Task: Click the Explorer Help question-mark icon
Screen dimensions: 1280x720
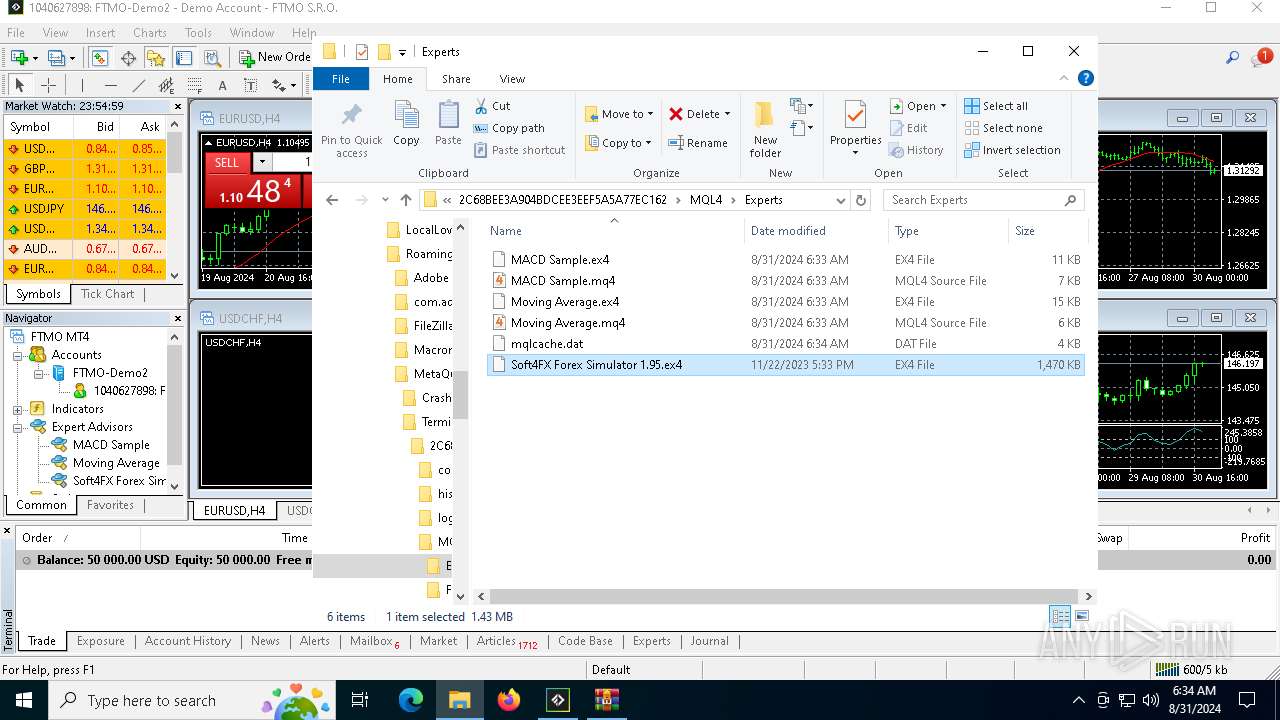Action: 1086,78
